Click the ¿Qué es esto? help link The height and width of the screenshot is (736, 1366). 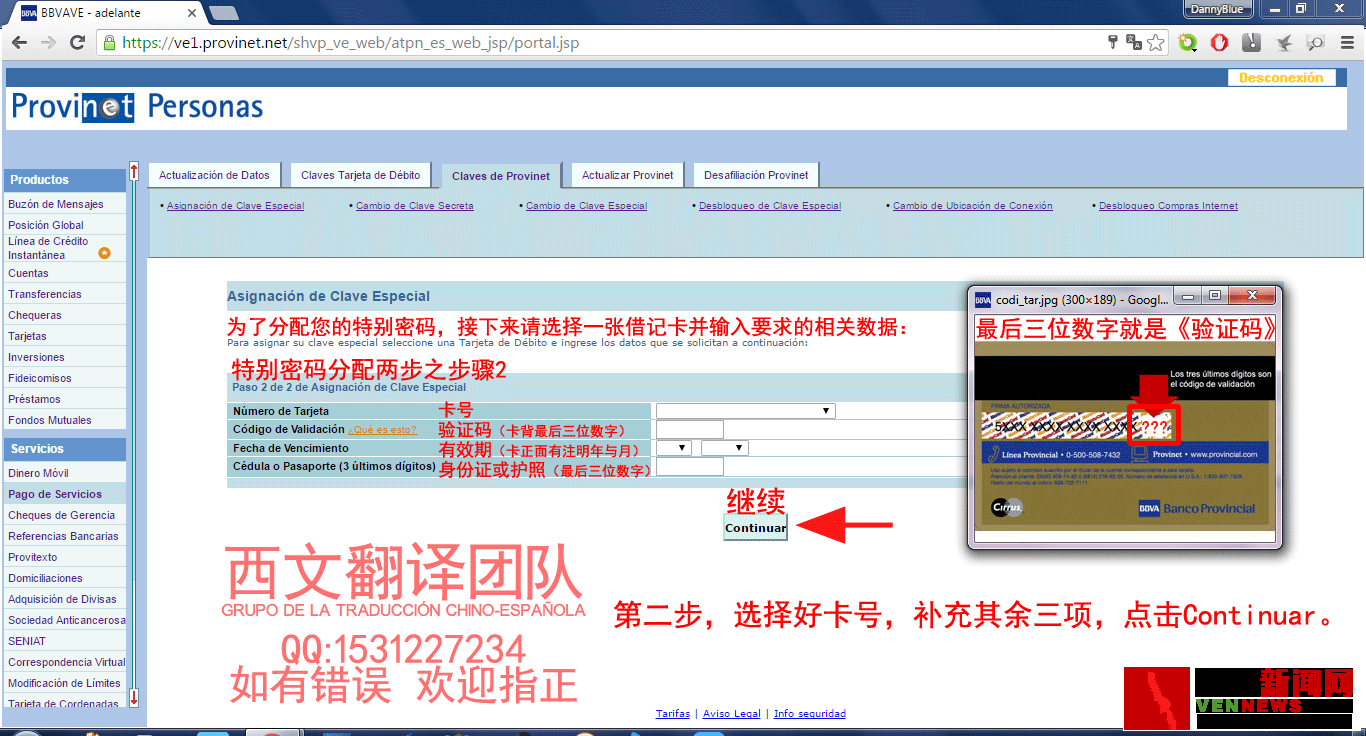(383, 430)
